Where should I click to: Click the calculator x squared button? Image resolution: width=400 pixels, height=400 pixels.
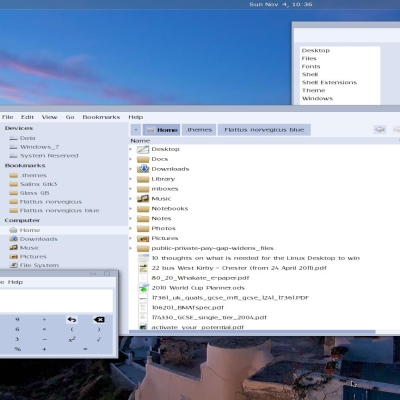pyautogui.click(x=72, y=339)
